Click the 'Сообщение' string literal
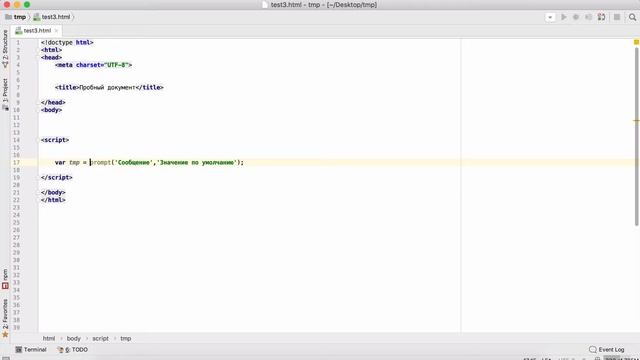The image size is (640, 360). tap(134, 162)
